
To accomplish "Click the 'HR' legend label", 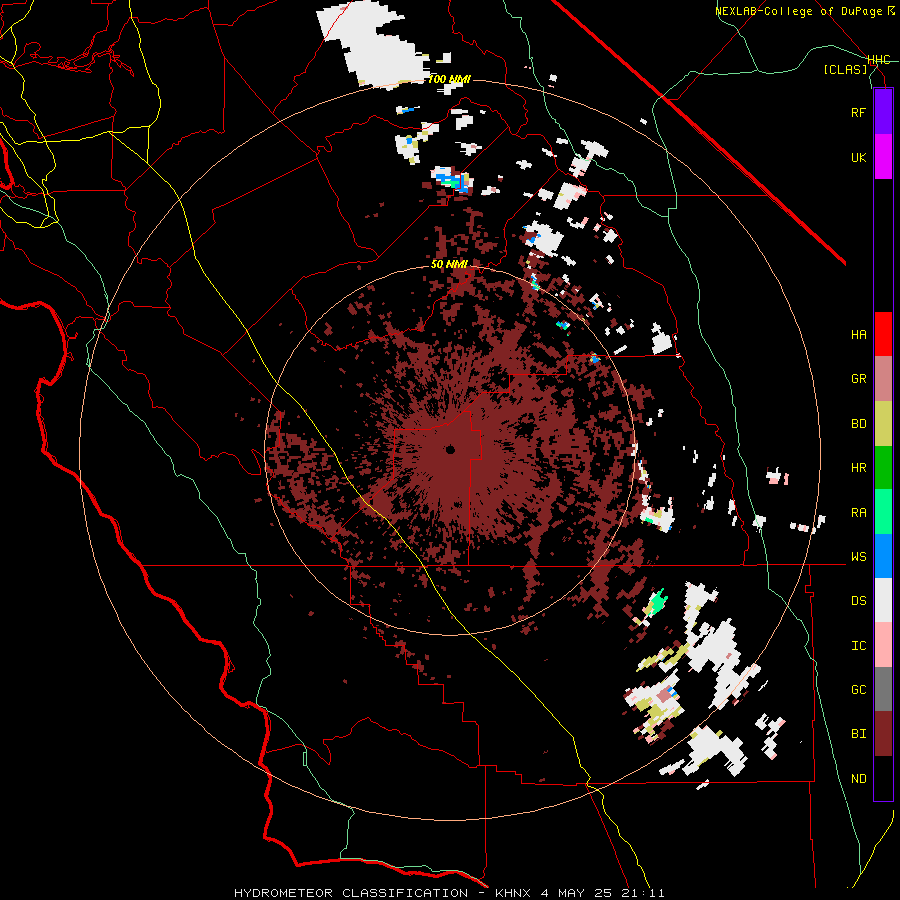I will 858,468.
